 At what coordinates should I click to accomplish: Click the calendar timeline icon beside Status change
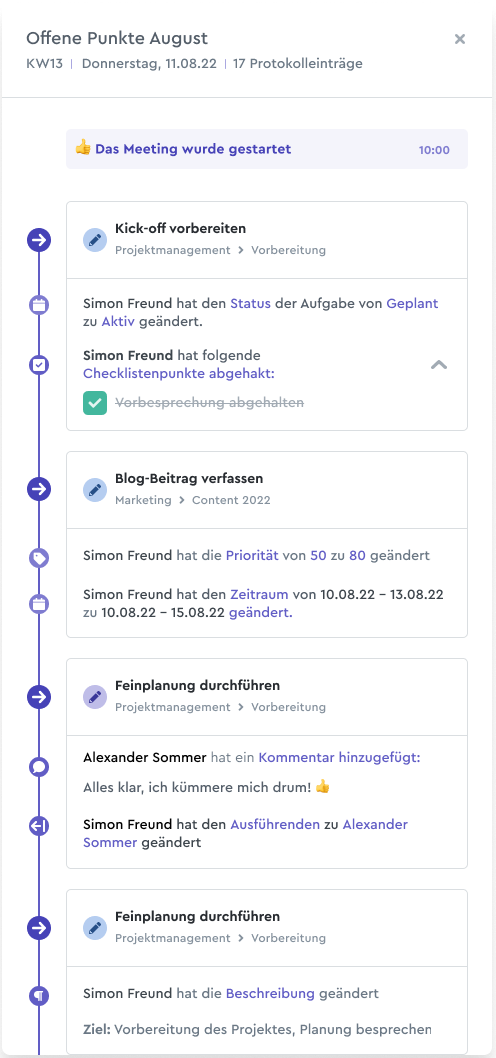click(39, 305)
